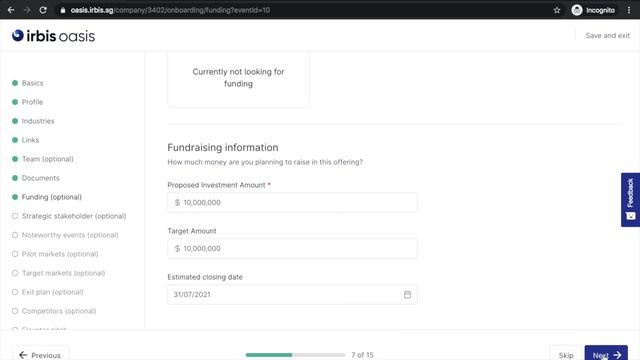The image size is (640, 360).
Task: Click the browser back arrow
Action: (x=11, y=10)
